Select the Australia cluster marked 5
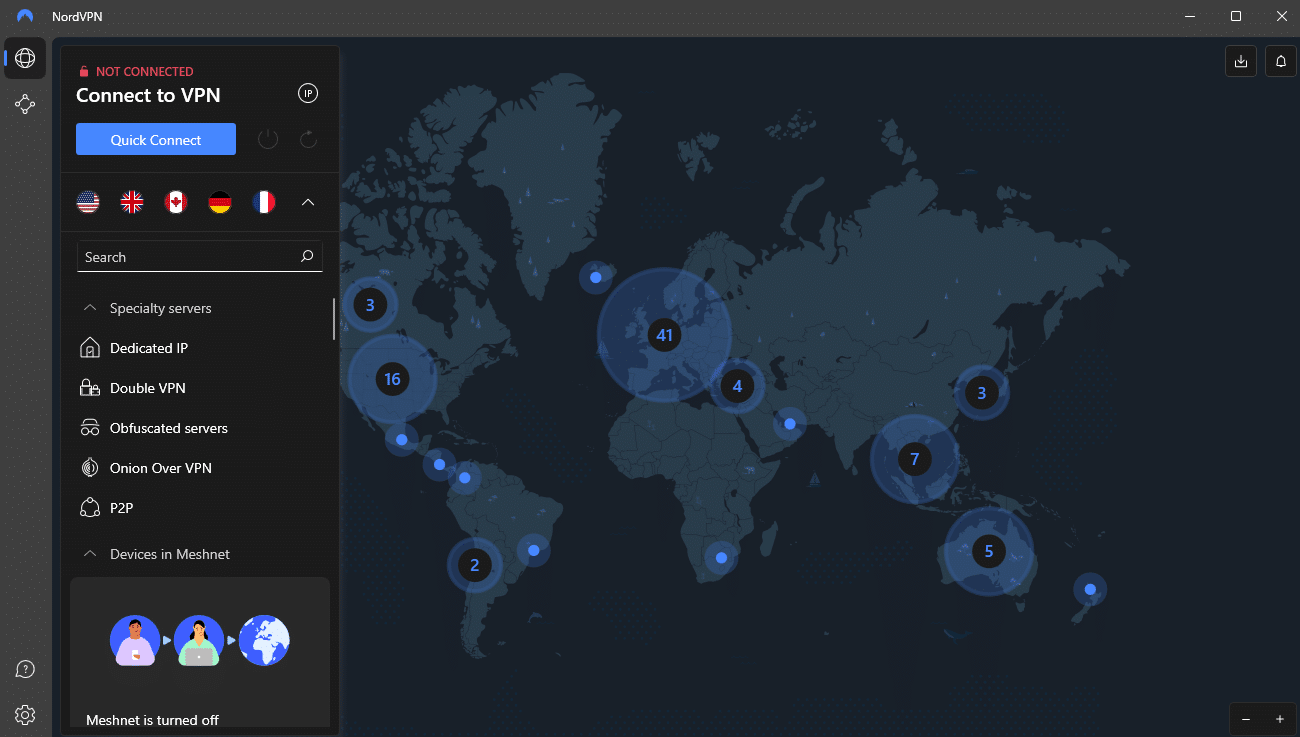Screen dimensions: 1300x737 point(989,551)
